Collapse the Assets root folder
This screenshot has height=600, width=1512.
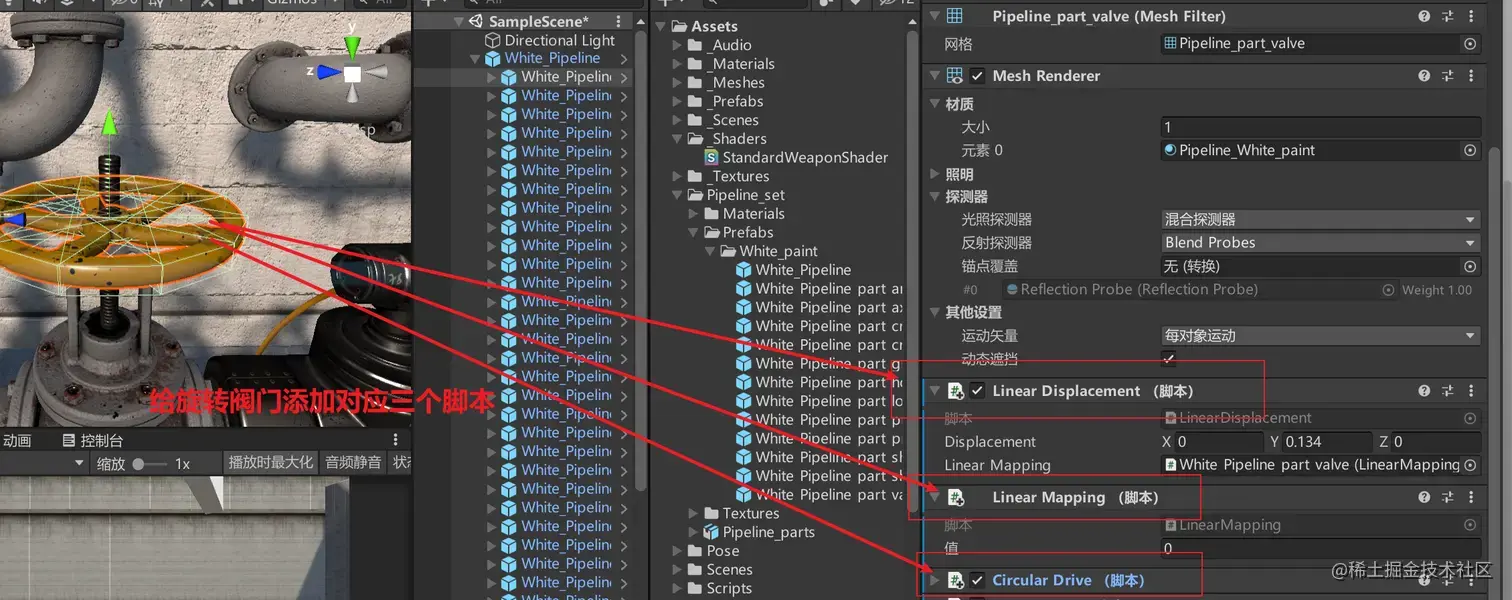tap(662, 26)
